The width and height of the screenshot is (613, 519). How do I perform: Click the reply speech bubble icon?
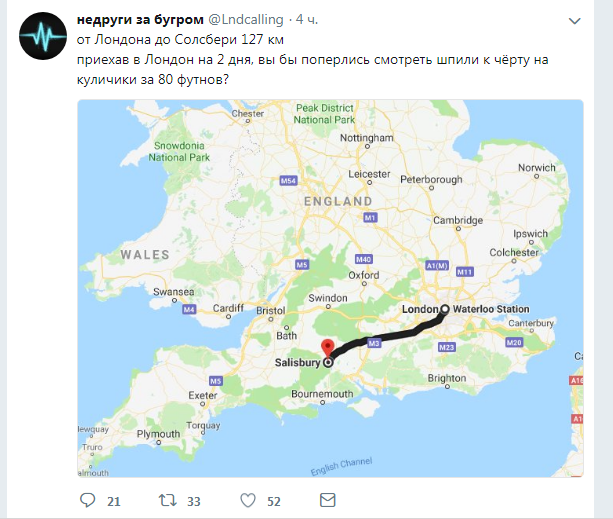tap(88, 500)
